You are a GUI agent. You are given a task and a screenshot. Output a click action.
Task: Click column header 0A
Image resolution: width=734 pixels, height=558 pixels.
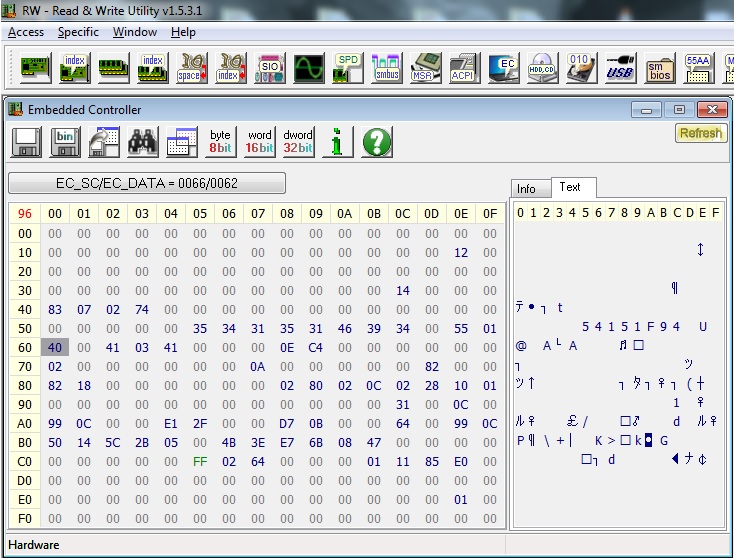345,214
